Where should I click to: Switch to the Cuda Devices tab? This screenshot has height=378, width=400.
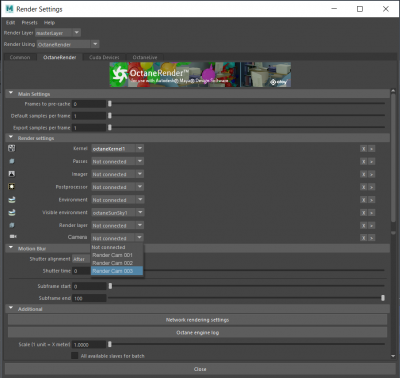(104, 57)
